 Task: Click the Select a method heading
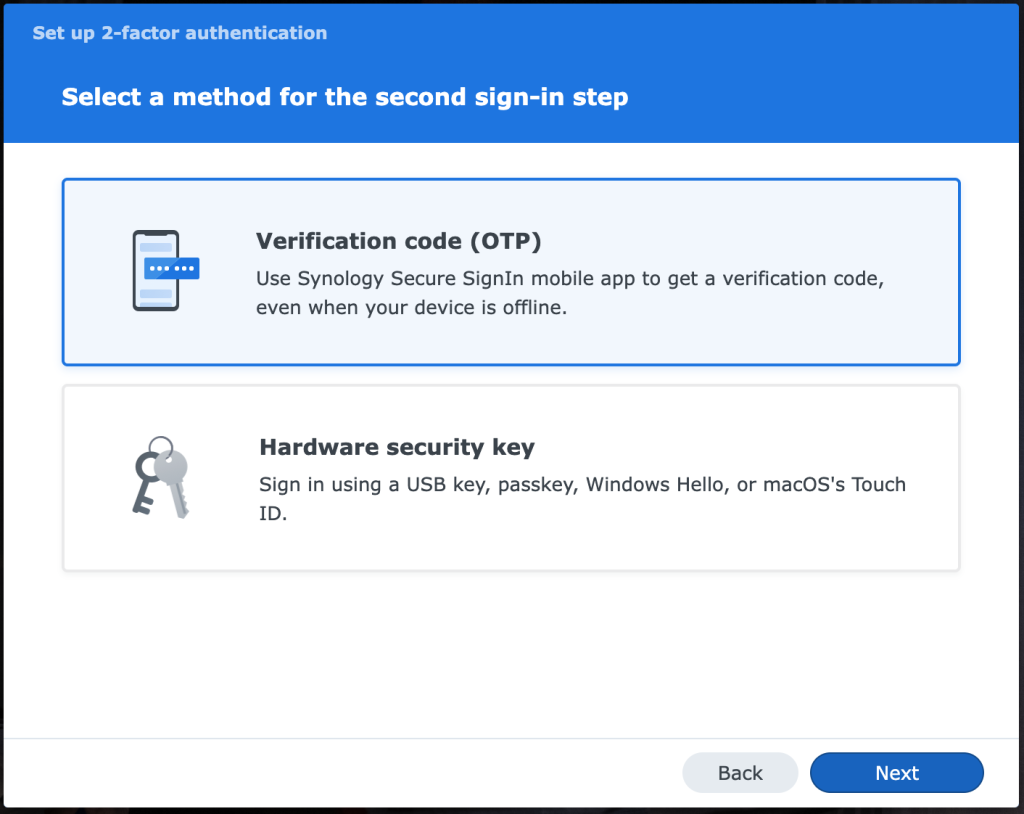345,97
